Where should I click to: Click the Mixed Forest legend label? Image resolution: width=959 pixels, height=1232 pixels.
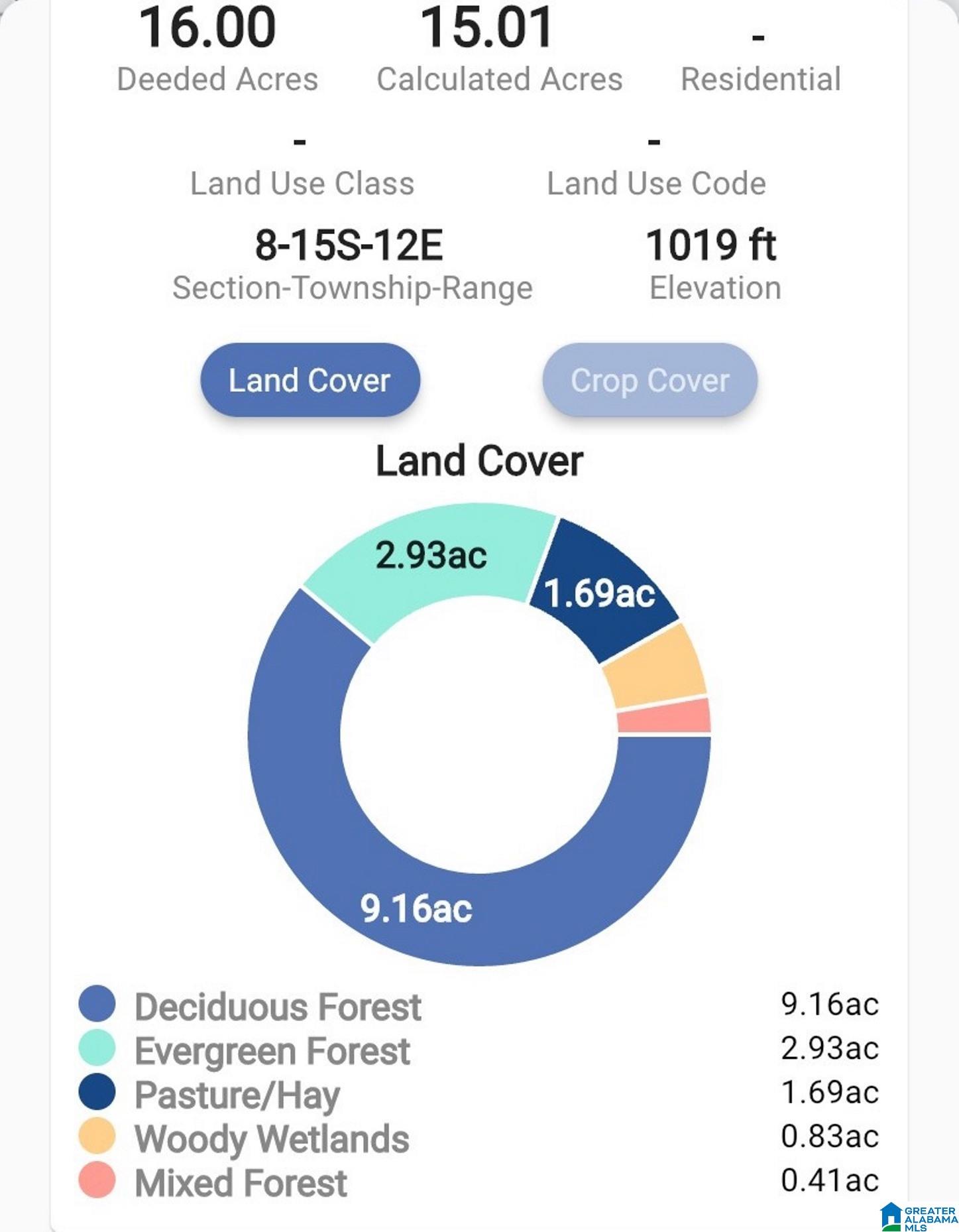[241, 1183]
